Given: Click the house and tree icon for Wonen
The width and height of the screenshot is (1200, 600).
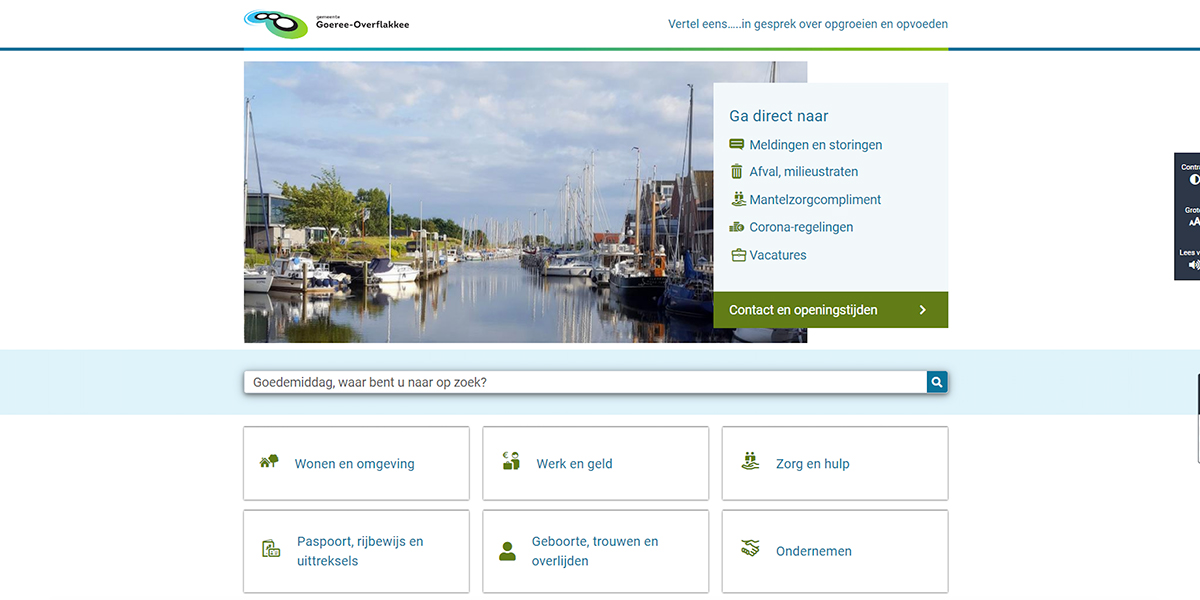Looking at the screenshot, I should (x=269, y=461).
